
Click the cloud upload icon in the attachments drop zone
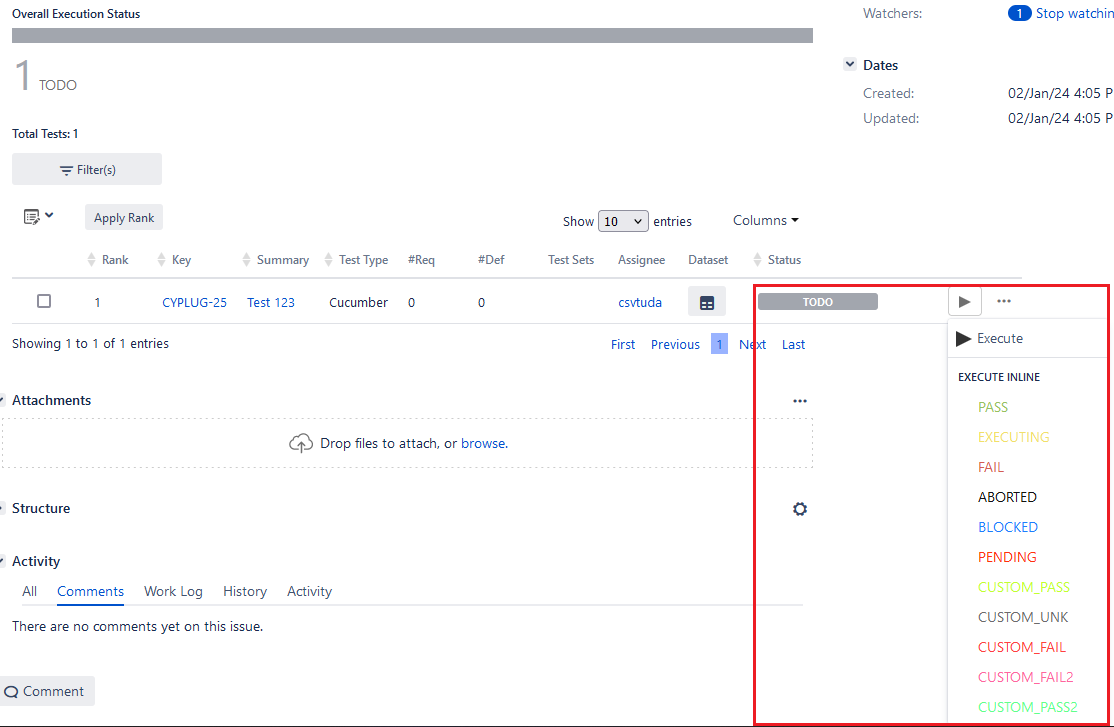point(301,443)
